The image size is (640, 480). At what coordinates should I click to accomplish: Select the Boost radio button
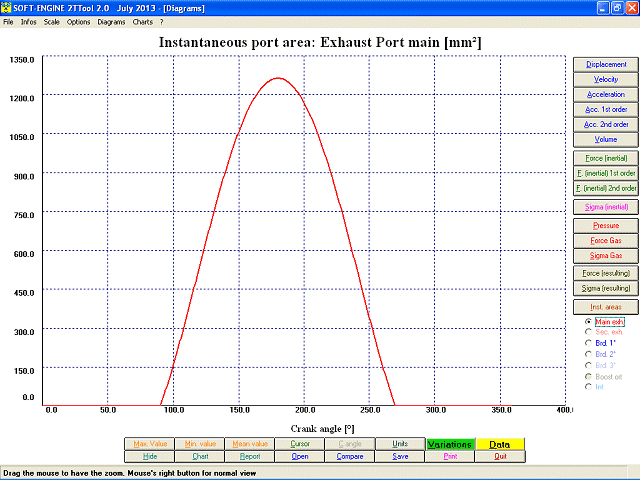click(588, 376)
